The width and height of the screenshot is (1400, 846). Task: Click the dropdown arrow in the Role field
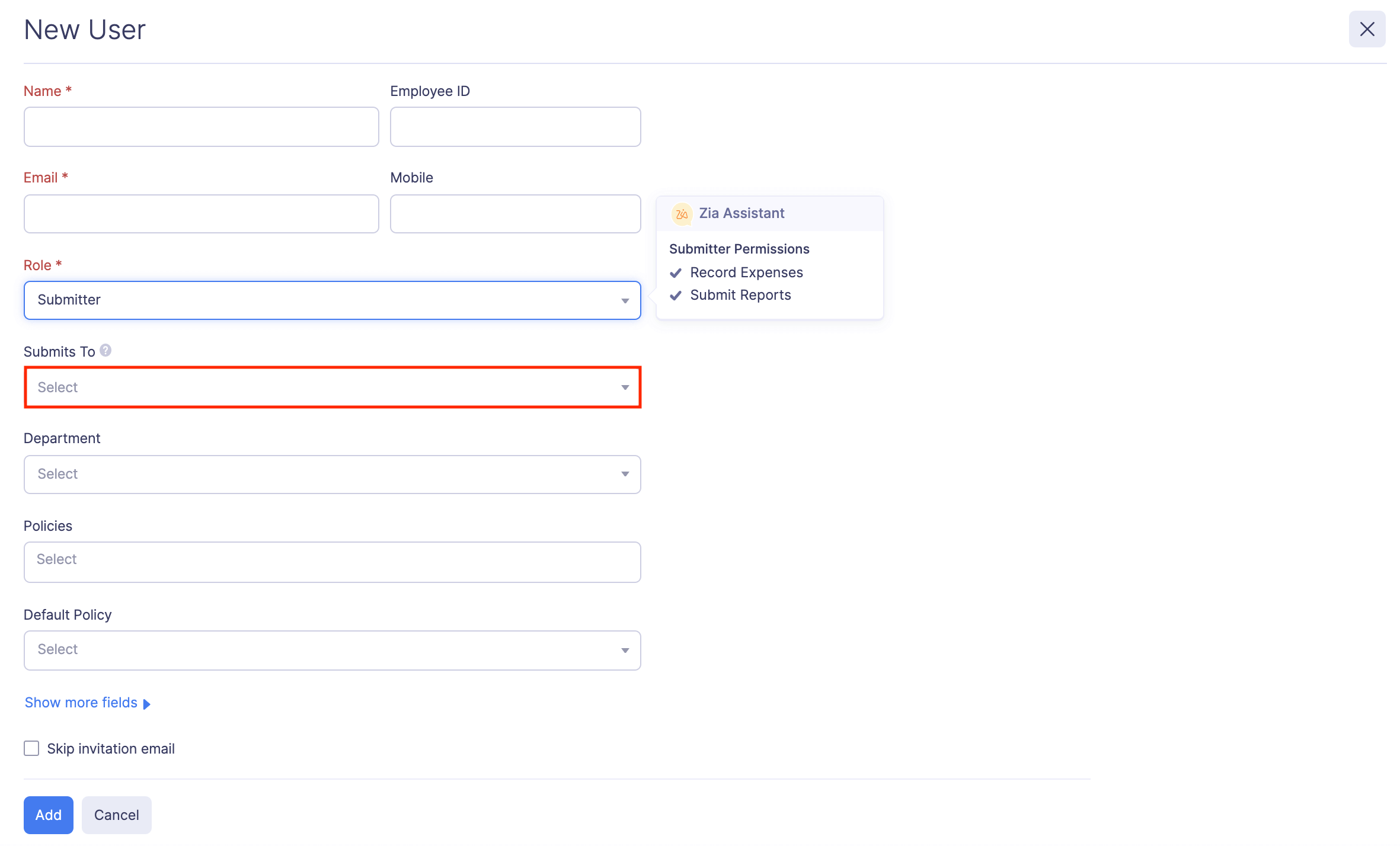click(625, 300)
